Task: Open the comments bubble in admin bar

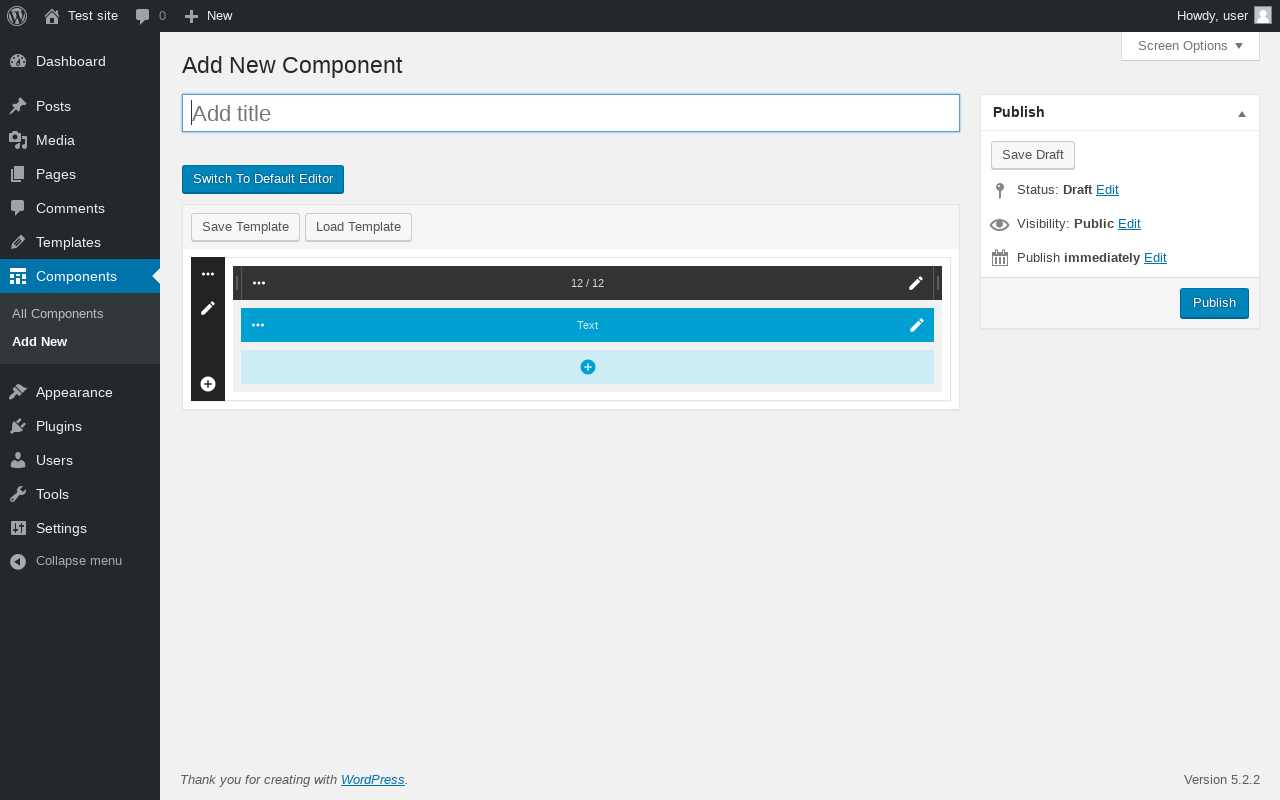Action: click(151, 16)
